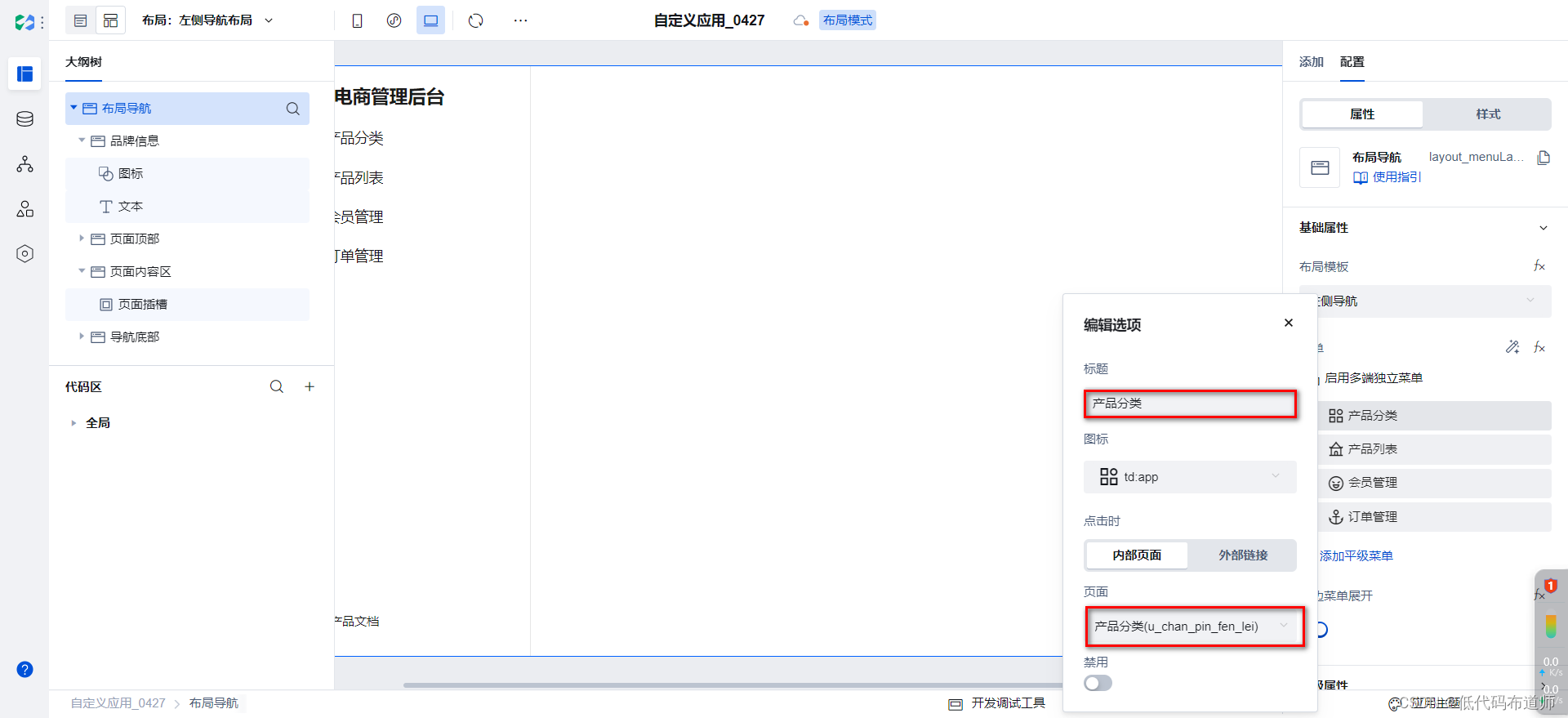
Task: Click the app logo icon at top left
Action: pyautogui.click(x=24, y=22)
